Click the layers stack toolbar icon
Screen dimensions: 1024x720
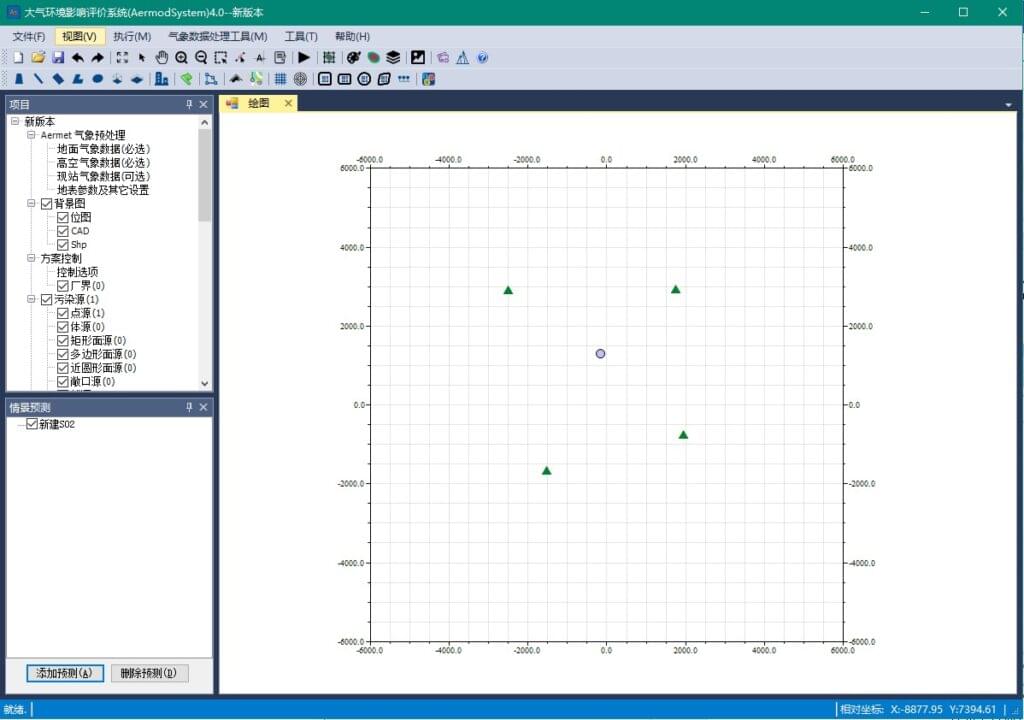393,58
